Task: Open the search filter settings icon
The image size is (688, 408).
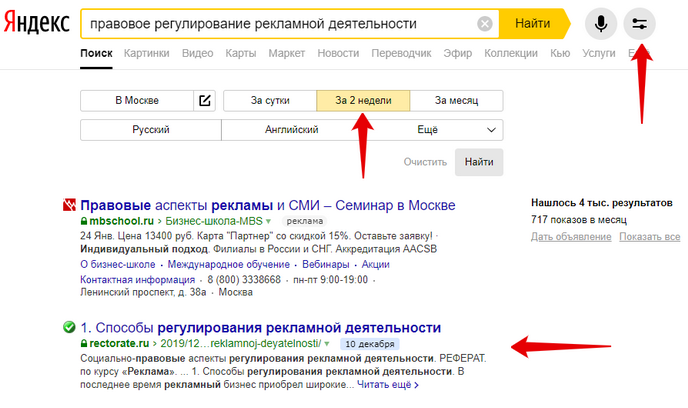Action: [x=639, y=23]
